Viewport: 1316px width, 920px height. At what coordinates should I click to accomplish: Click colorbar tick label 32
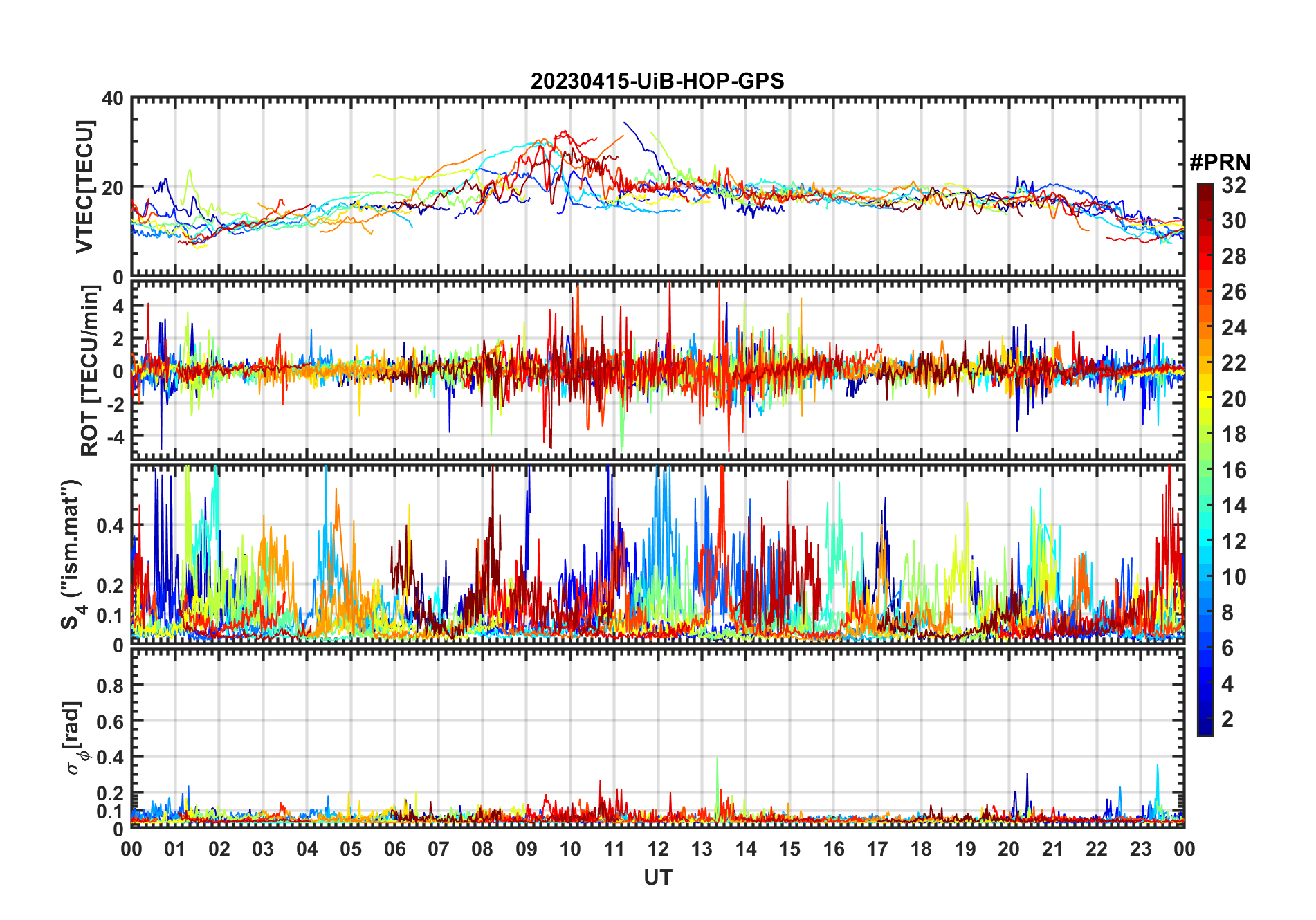[1234, 185]
